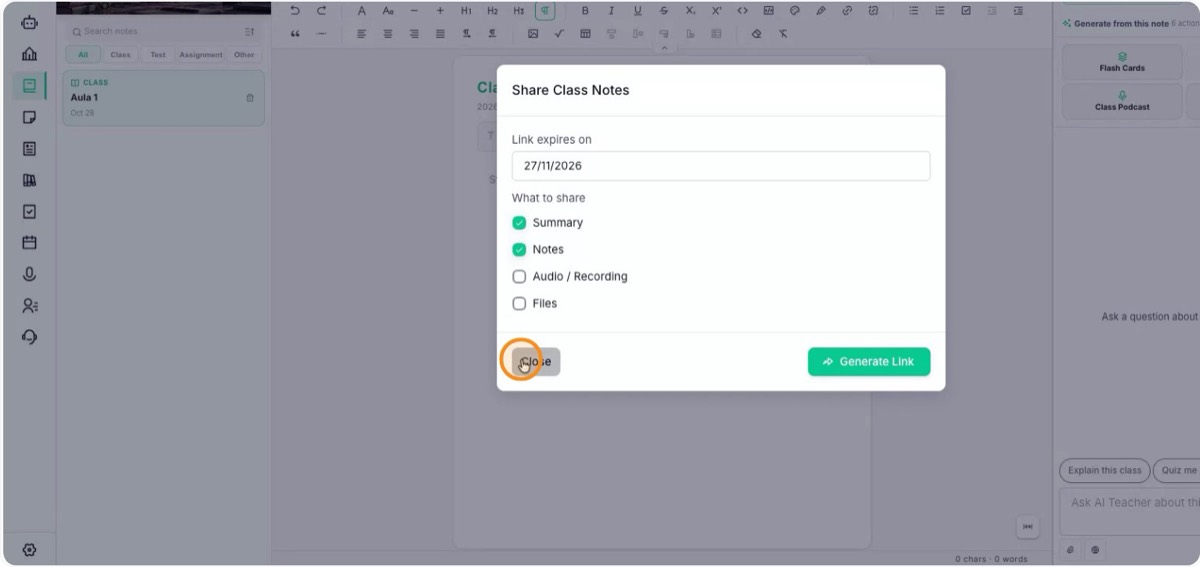Insert inline code formatting
This screenshot has height=567, width=1200.
[x=742, y=11]
